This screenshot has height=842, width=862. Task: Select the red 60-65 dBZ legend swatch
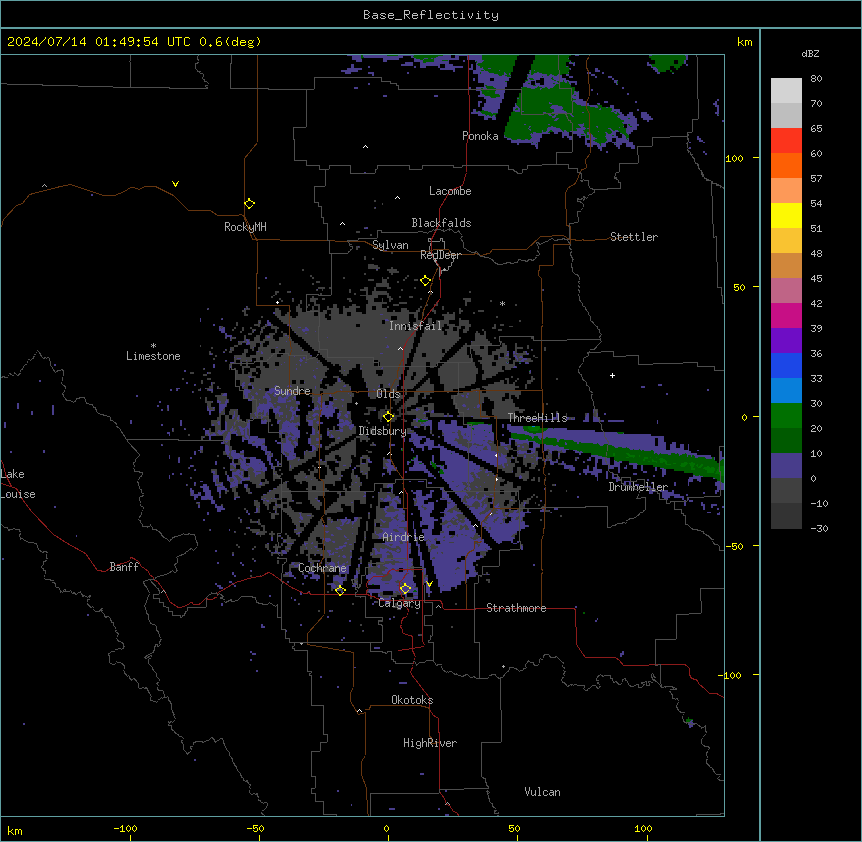(x=786, y=140)
